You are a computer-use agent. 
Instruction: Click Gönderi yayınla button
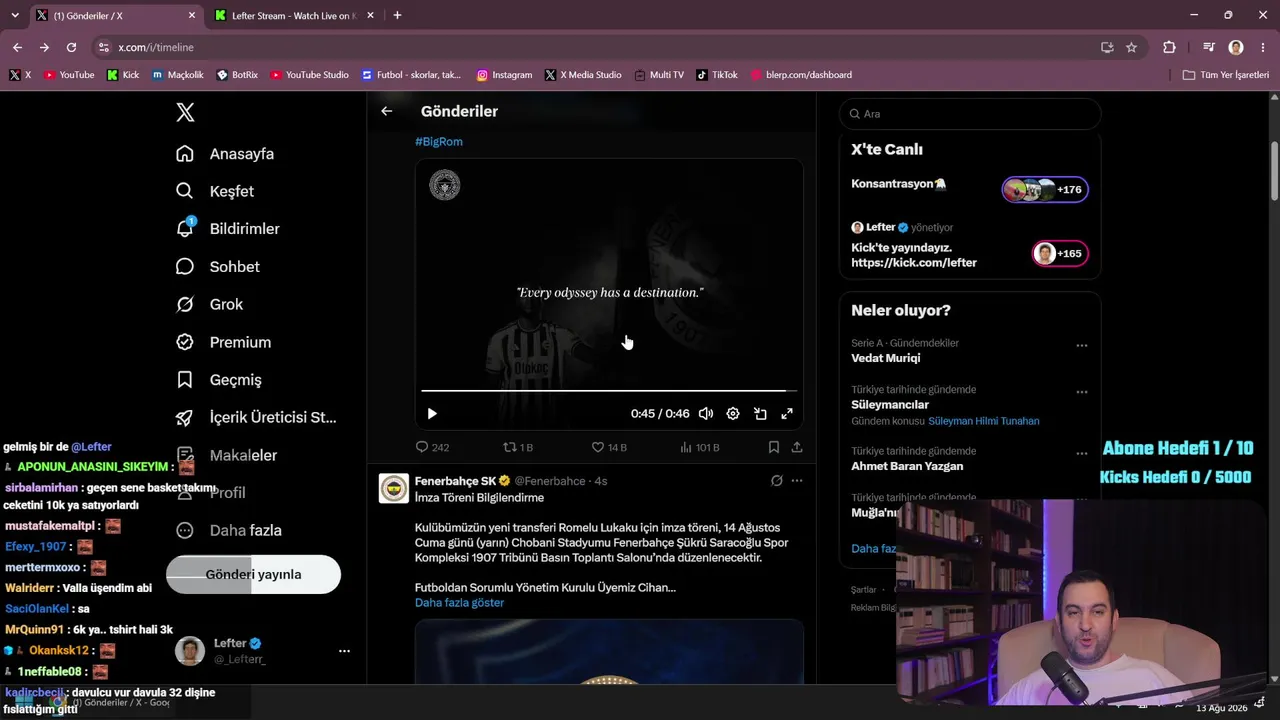(253, 575)
